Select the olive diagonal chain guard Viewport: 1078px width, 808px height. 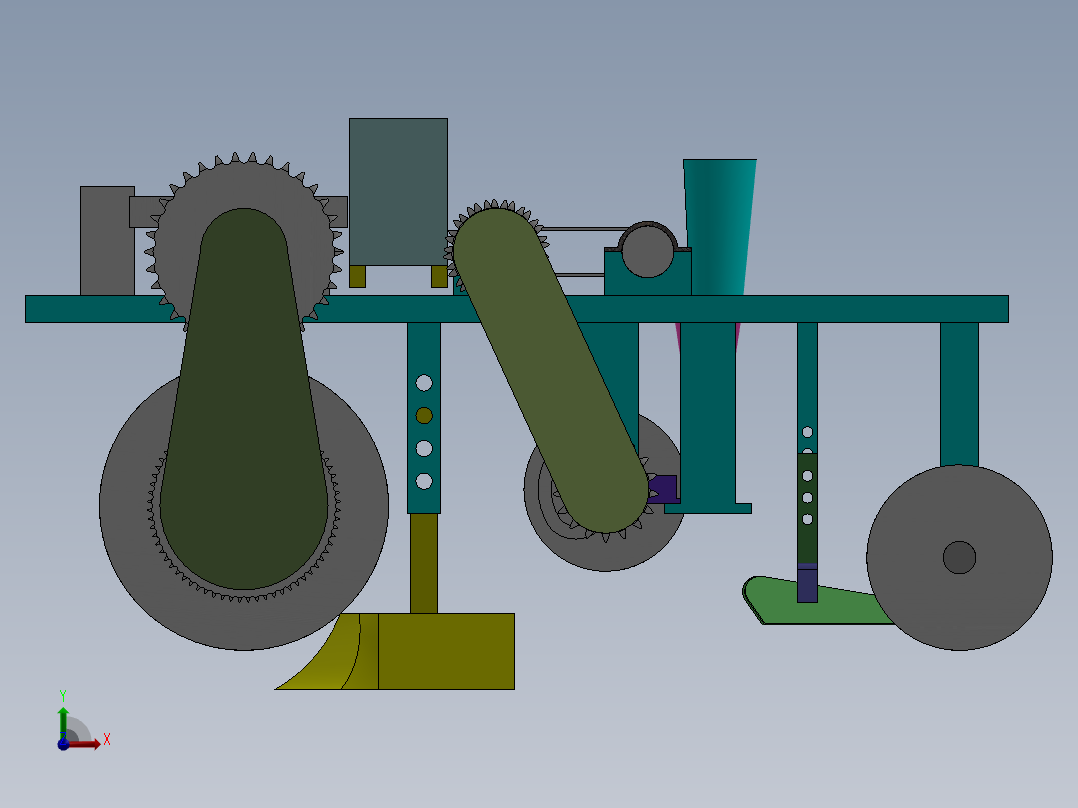pos(550,370)
